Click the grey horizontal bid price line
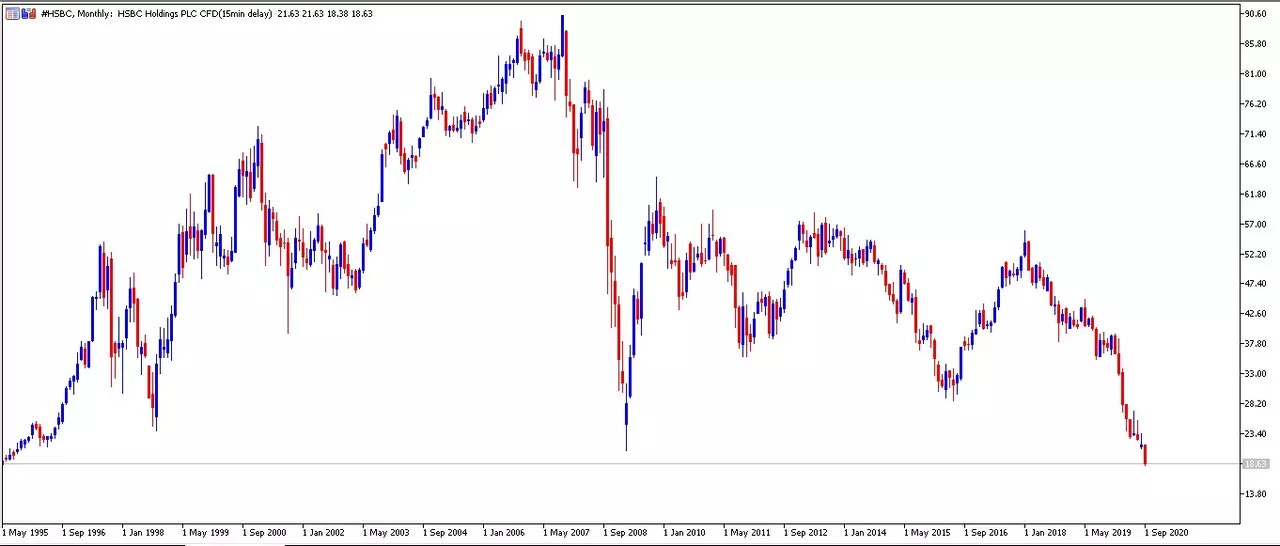The width and height of the screenshot is (1280, 546). pyautogui.click(x=620, y=464)
